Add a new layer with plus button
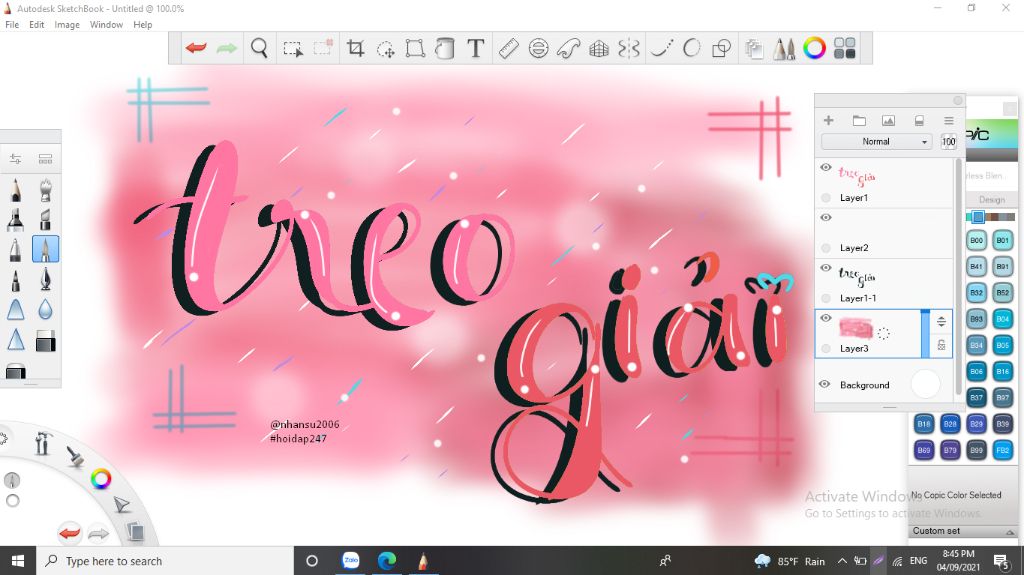 point(828,120)
